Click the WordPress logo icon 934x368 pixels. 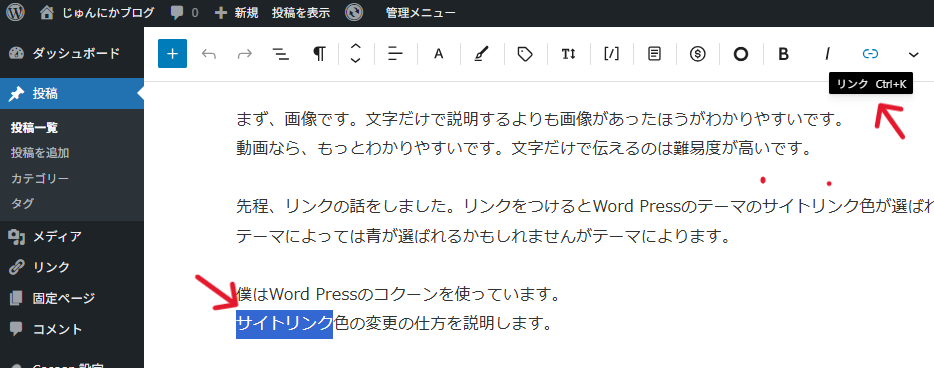pos(15,12)
